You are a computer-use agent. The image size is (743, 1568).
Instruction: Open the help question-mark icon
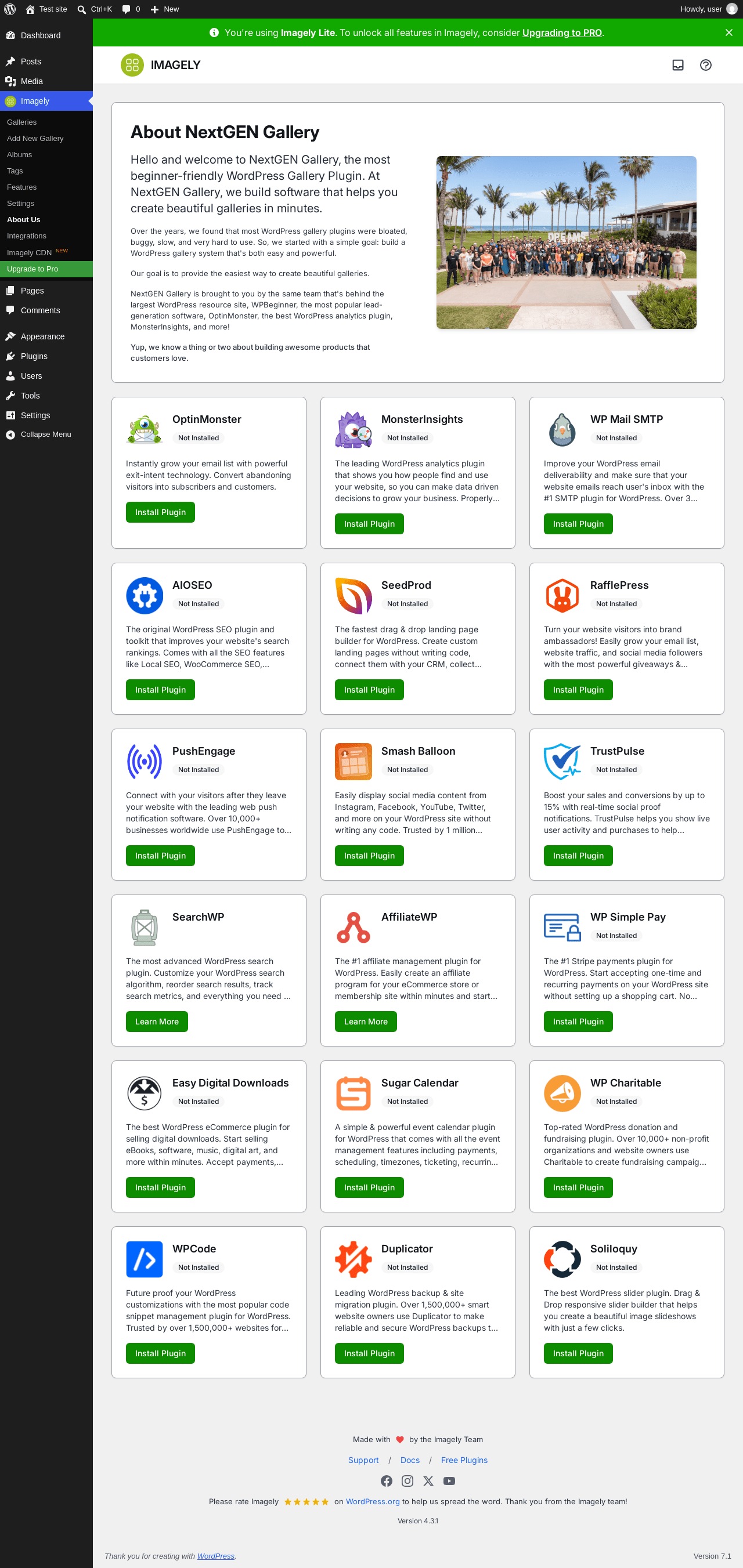pyautogui.click(x=706, y=65)
